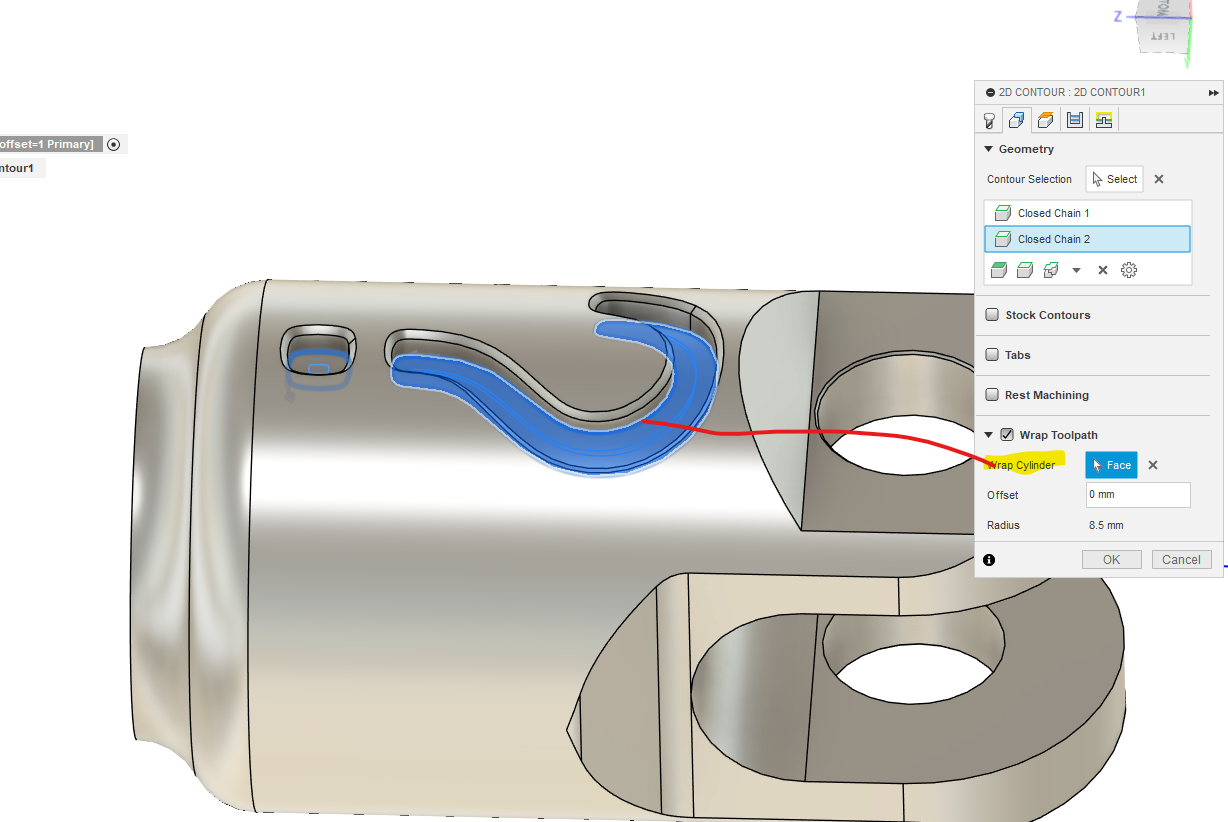The height and width of the screenshot is (822, 1228).
Task: Collapse the Wrap Toolpath section
Action: point(990,434)
